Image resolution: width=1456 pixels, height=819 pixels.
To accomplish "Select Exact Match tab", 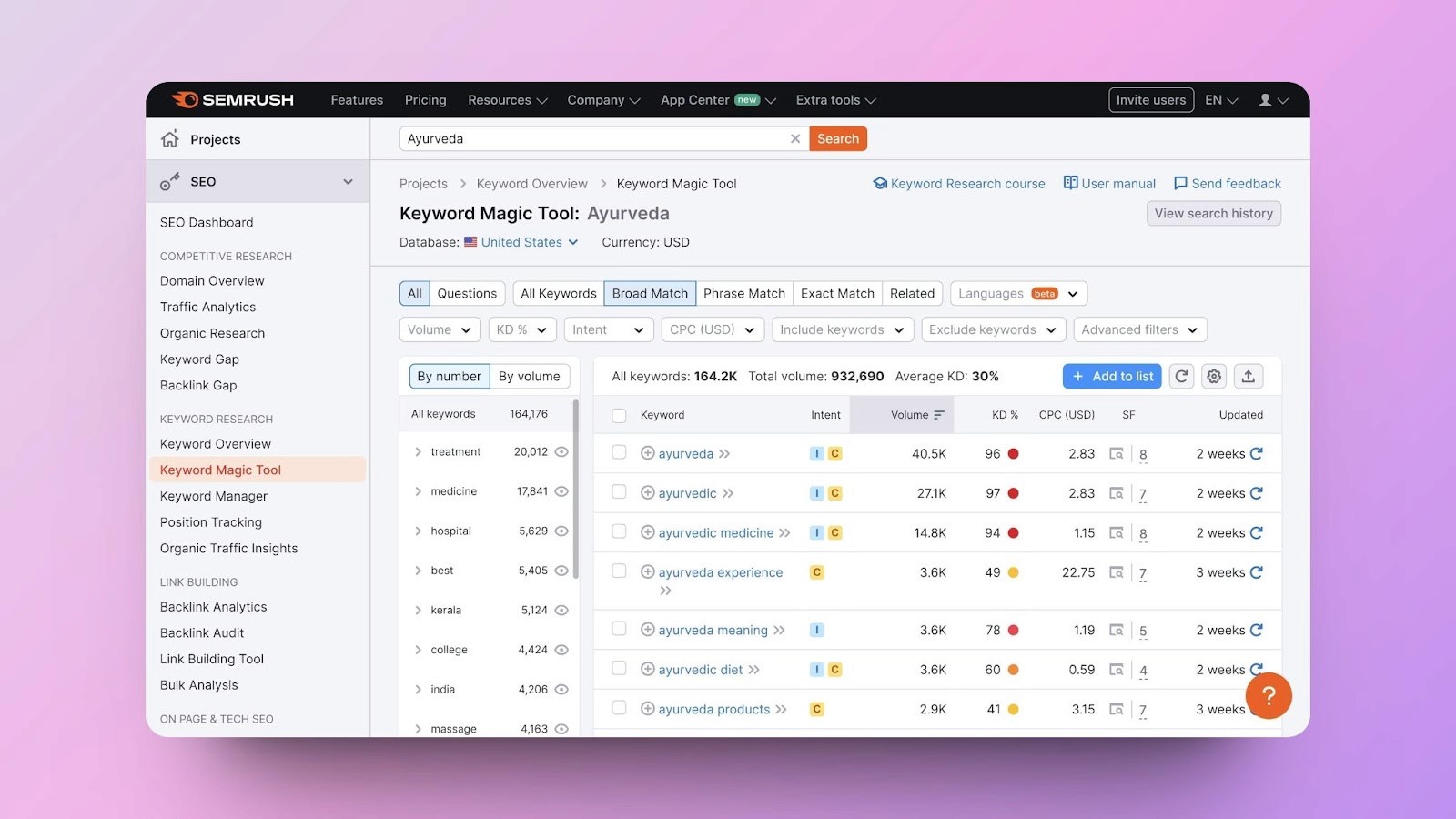I will 837,293.
